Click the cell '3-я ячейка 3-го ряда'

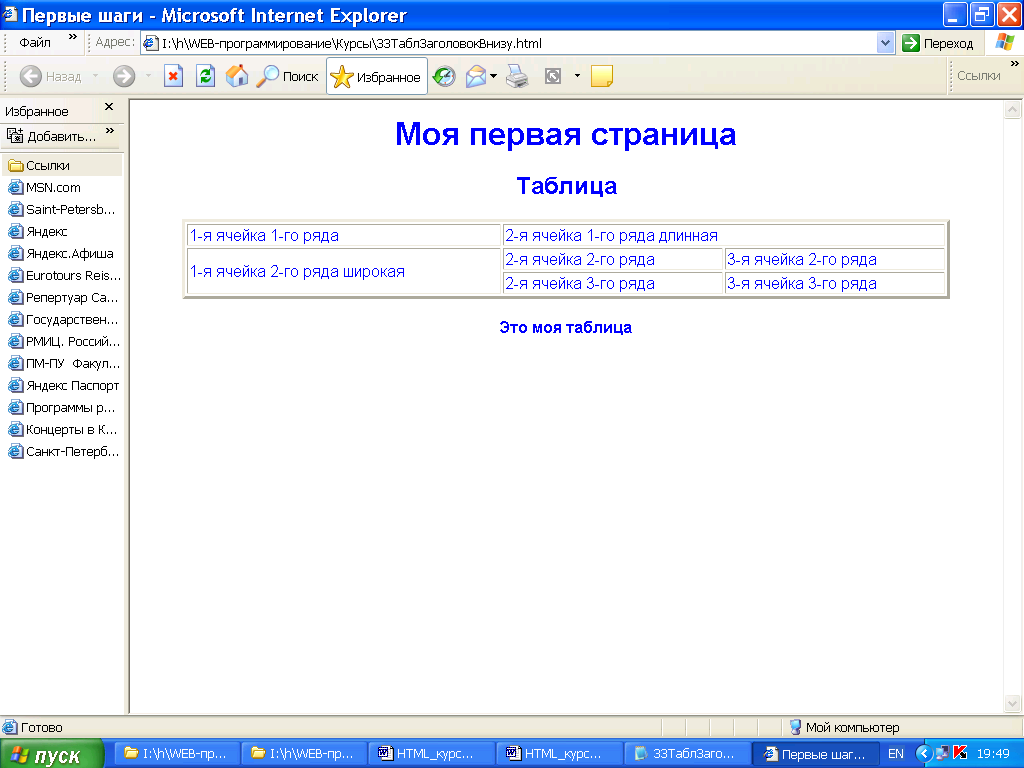pyautogui.click(x=835, y=284)
